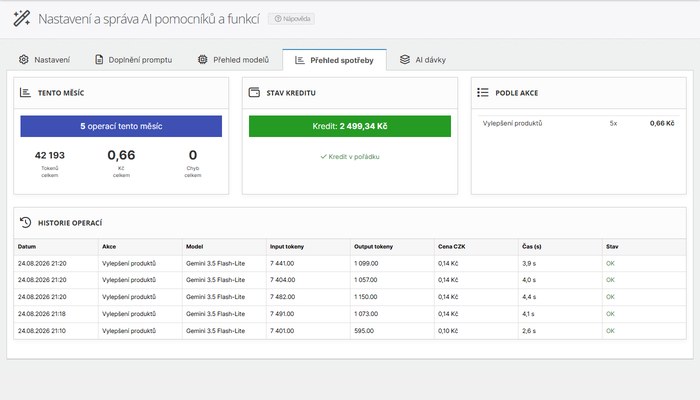Click the OK status in the 595.00 row
The width and height of the screenshot is (700, 400).
610,331
